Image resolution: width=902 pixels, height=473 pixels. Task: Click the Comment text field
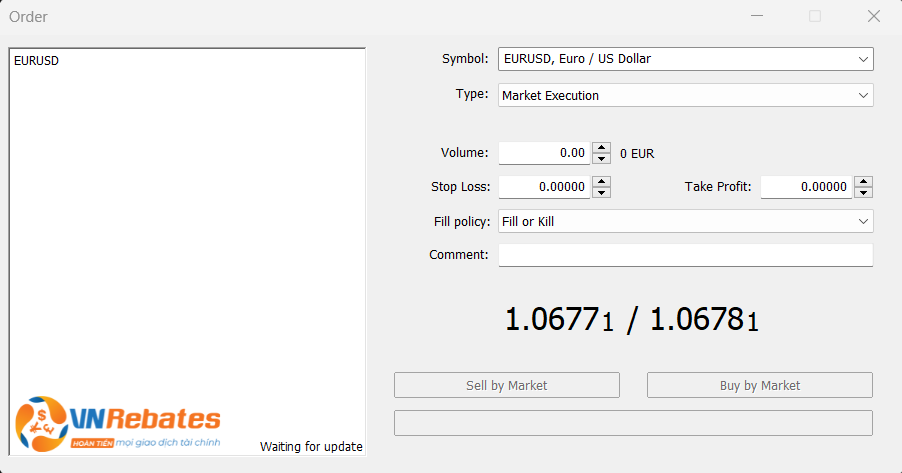(x=686, y=255)
